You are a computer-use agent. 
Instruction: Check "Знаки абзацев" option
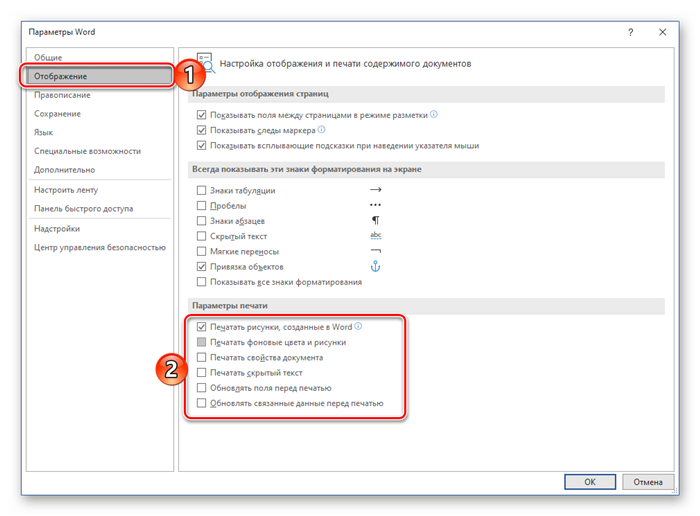(x=202, y=221)
